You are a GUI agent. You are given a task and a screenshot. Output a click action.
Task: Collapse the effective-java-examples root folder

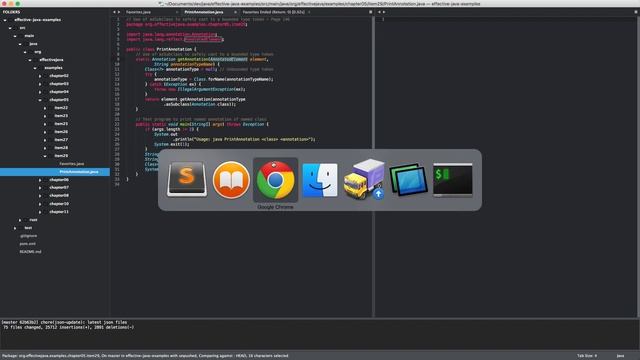pyautogui.click(x=5, y=20)
